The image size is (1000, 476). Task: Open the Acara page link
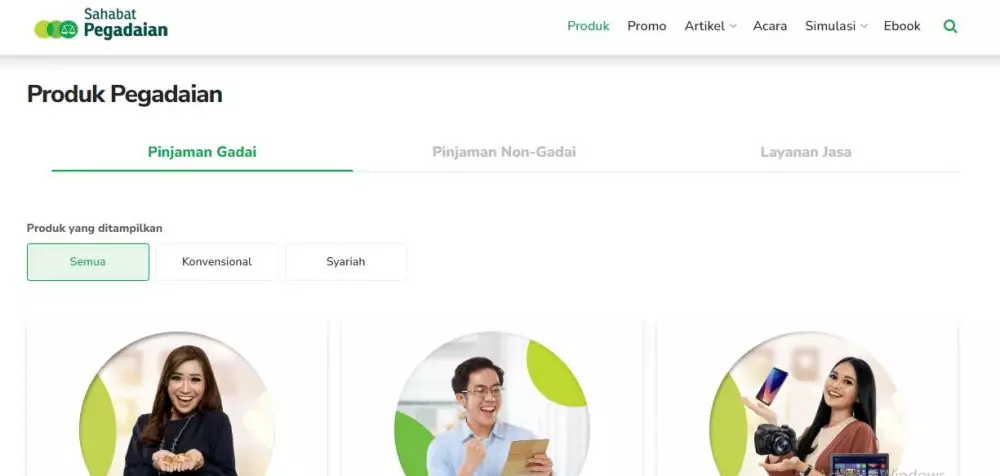click(x=770, y=26)
